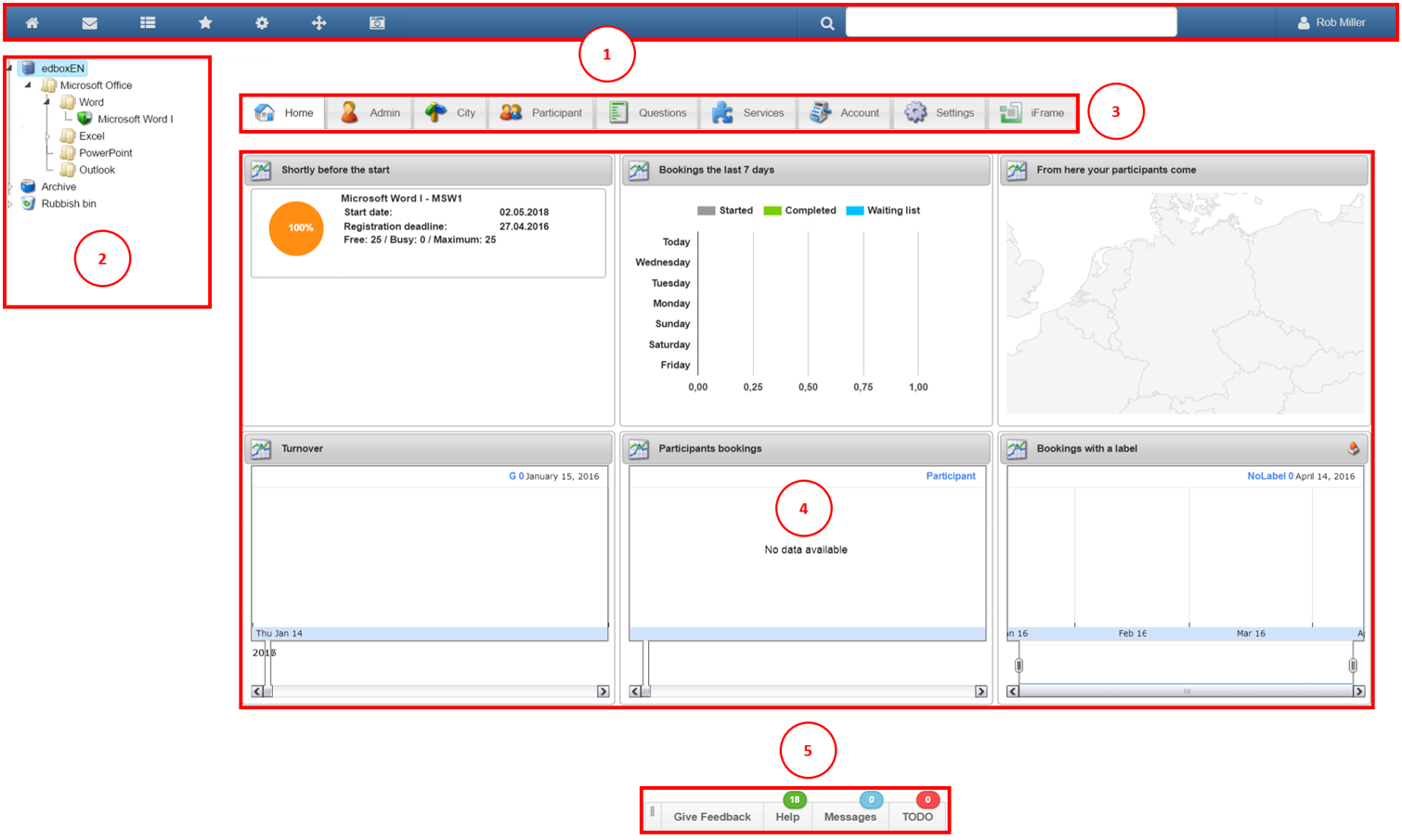The width and height of the screenshot is (1402, 840).
Task: Select the PowerPoint folder
Action: [105, 153]
